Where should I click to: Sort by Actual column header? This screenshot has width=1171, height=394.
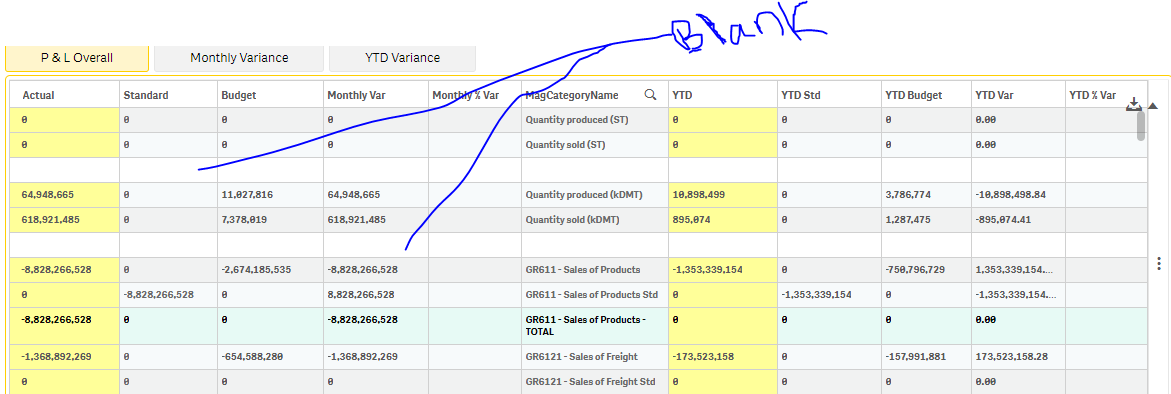pos(38,95)
